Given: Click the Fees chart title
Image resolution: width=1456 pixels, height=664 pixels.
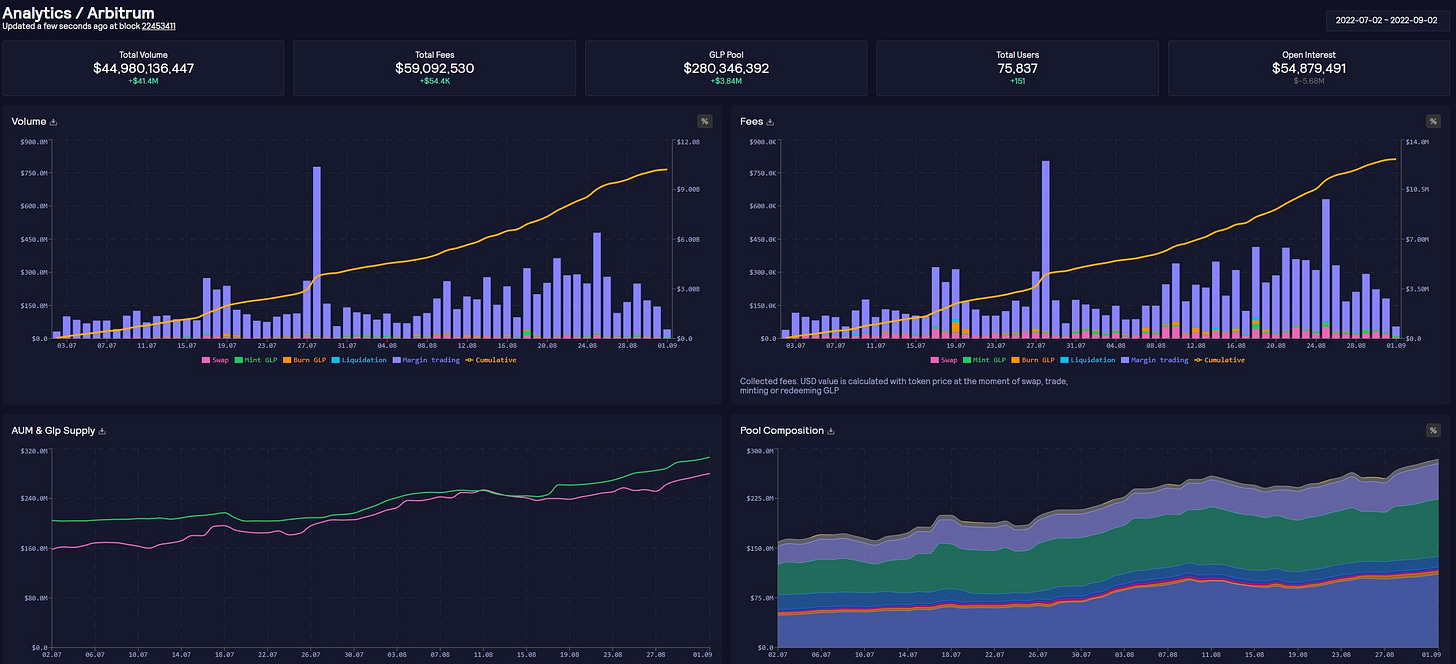Looking at the screenshot, I should pos(752,122).
